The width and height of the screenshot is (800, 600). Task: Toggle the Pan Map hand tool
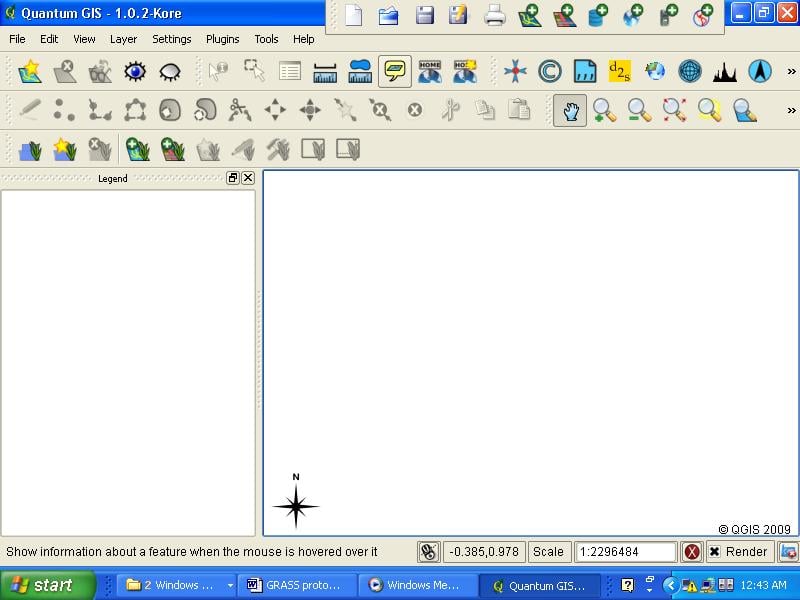(x=570, y=110)
